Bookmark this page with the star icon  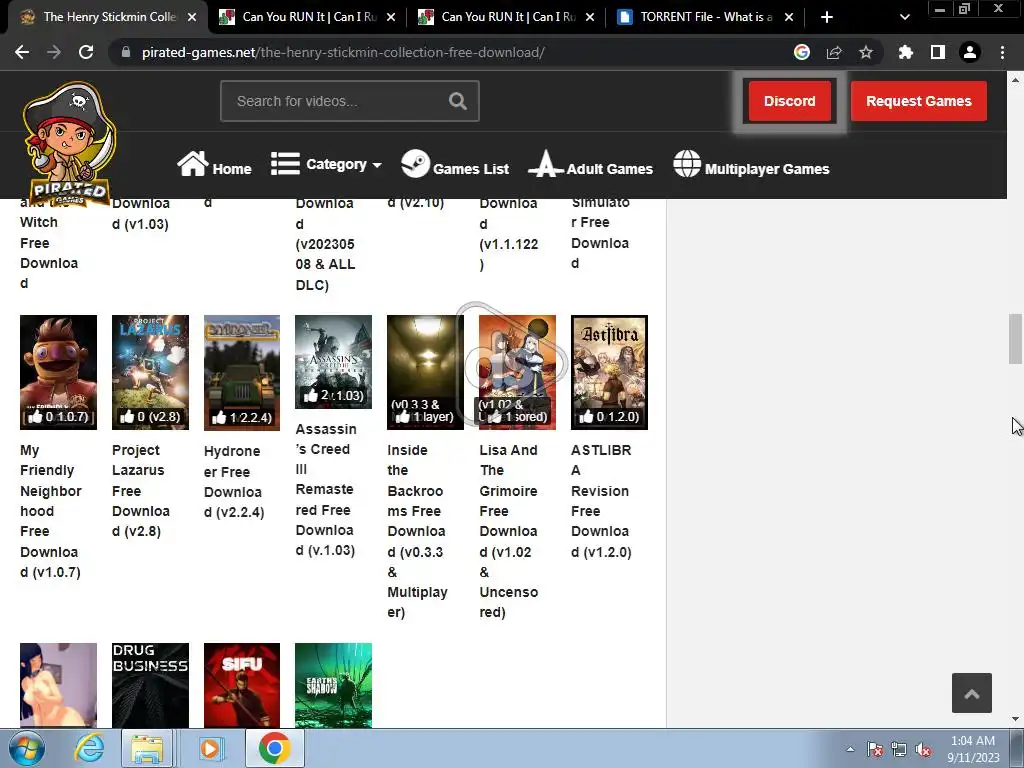(x=866, y=52)
